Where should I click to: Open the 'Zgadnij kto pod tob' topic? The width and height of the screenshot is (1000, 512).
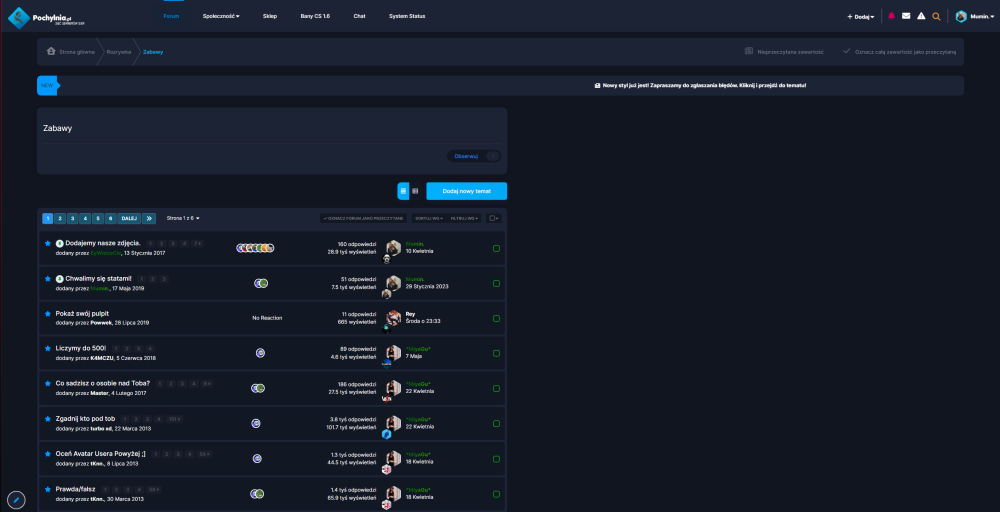click(x=85, y=418)
